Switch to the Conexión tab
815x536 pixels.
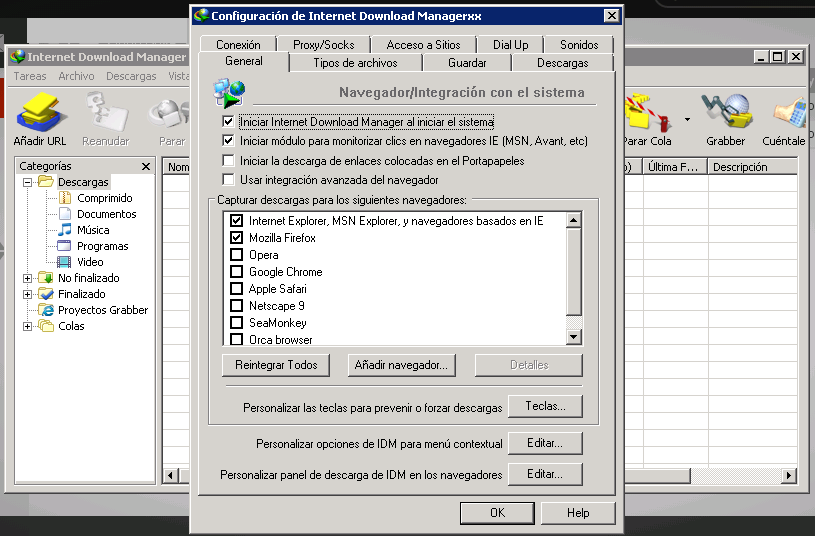pos(238,45)
